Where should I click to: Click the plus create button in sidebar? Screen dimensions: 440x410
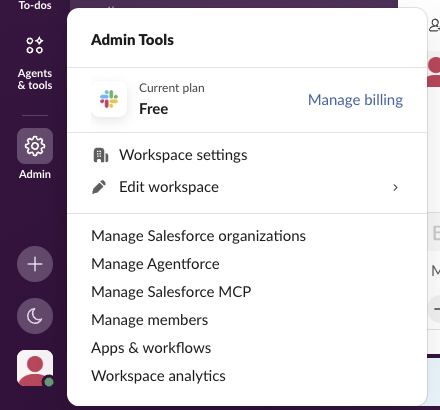(x=35, y=264)
